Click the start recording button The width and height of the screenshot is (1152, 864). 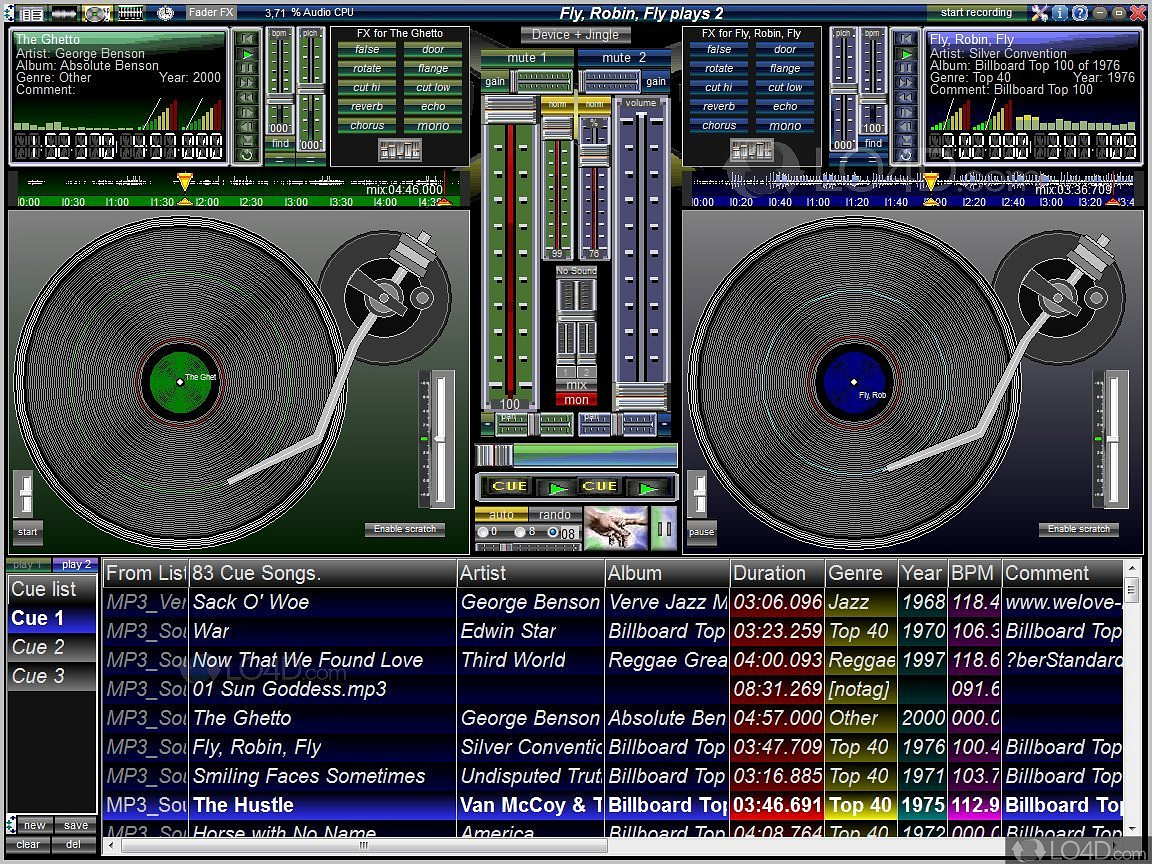[x=976, y=13]
